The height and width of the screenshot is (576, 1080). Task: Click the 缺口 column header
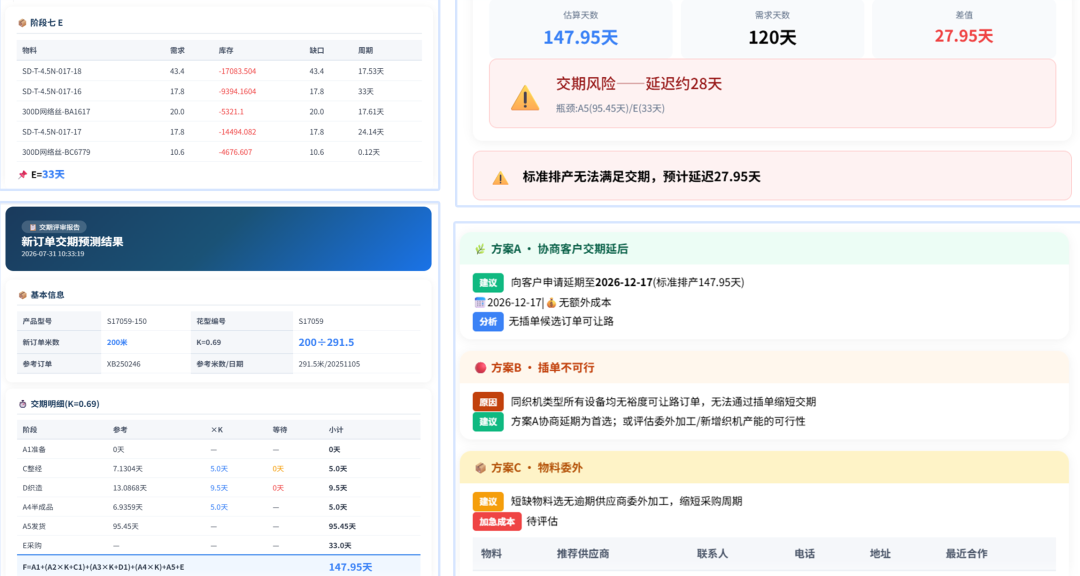tap(317, 50)
